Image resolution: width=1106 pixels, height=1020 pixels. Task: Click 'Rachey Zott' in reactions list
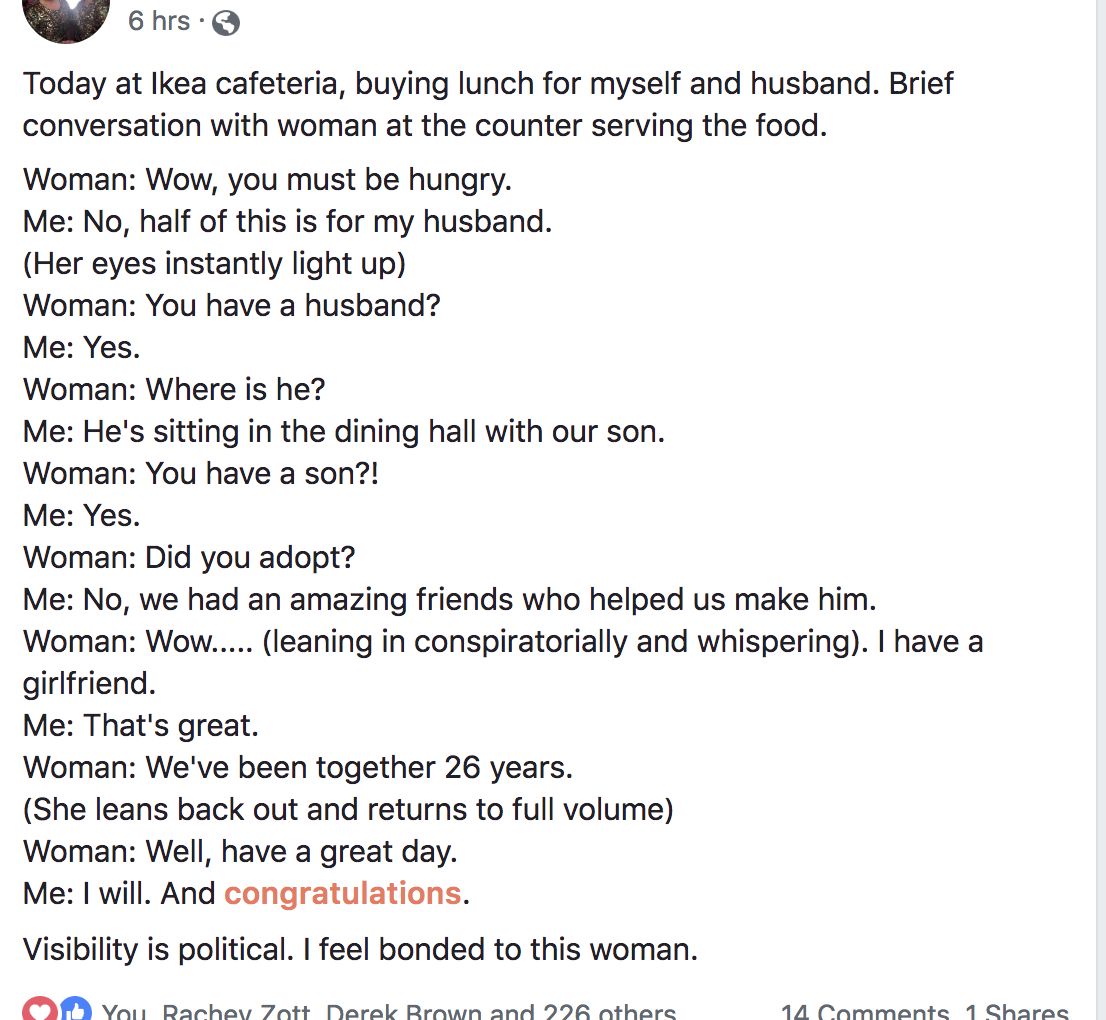pos(236,1012)
